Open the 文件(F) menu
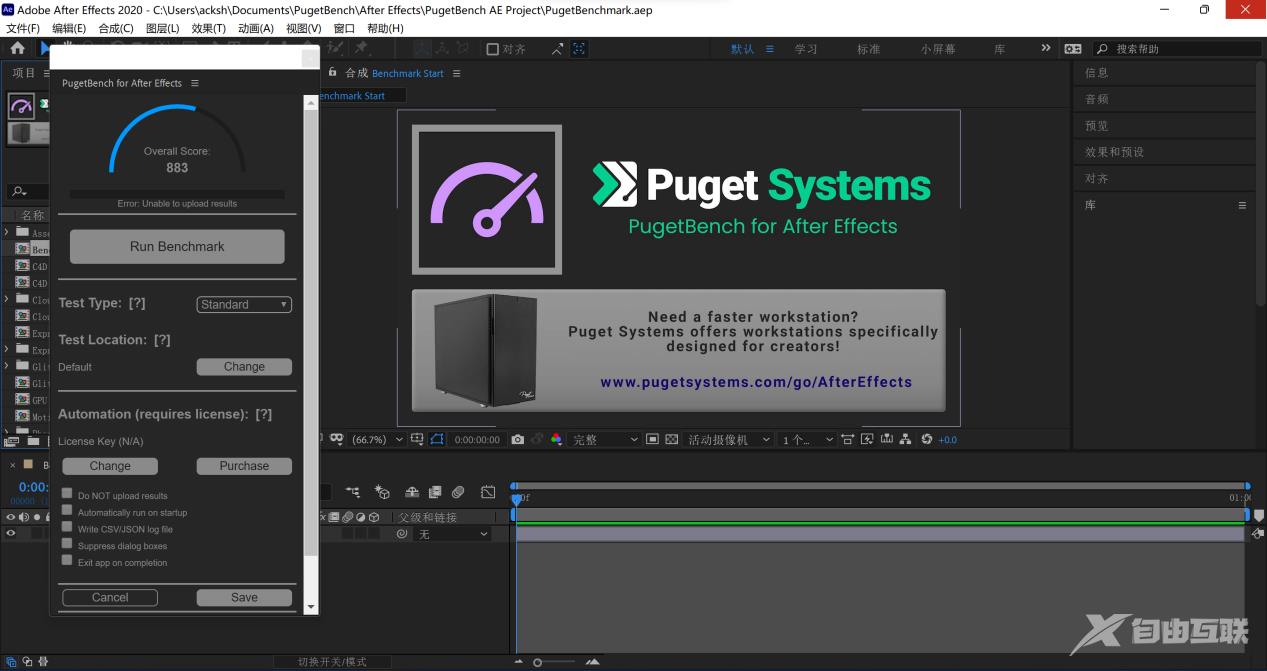The image size is (1267, 671). 23,28
